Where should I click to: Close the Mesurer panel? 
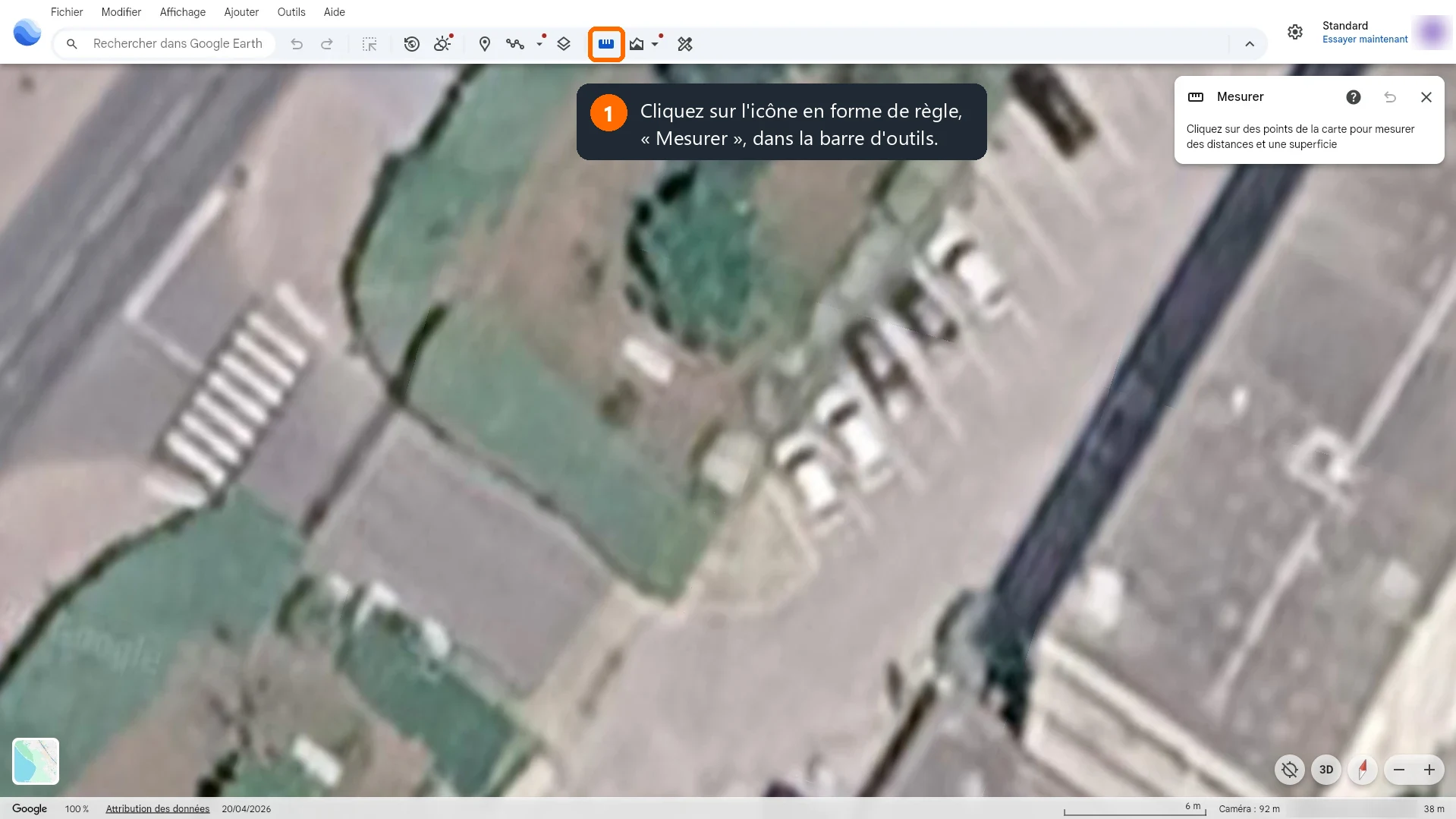click(x=1426, y=97)
